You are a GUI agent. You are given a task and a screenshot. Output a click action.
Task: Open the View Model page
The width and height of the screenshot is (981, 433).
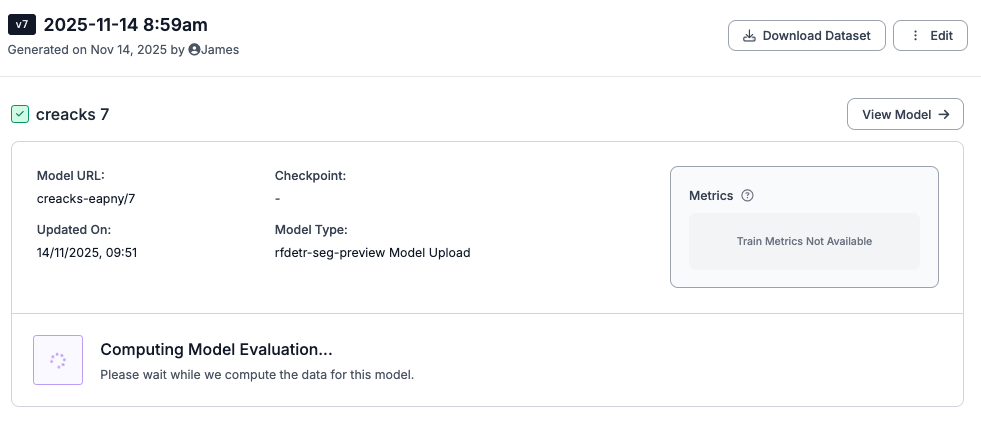(x=905, y=114)
